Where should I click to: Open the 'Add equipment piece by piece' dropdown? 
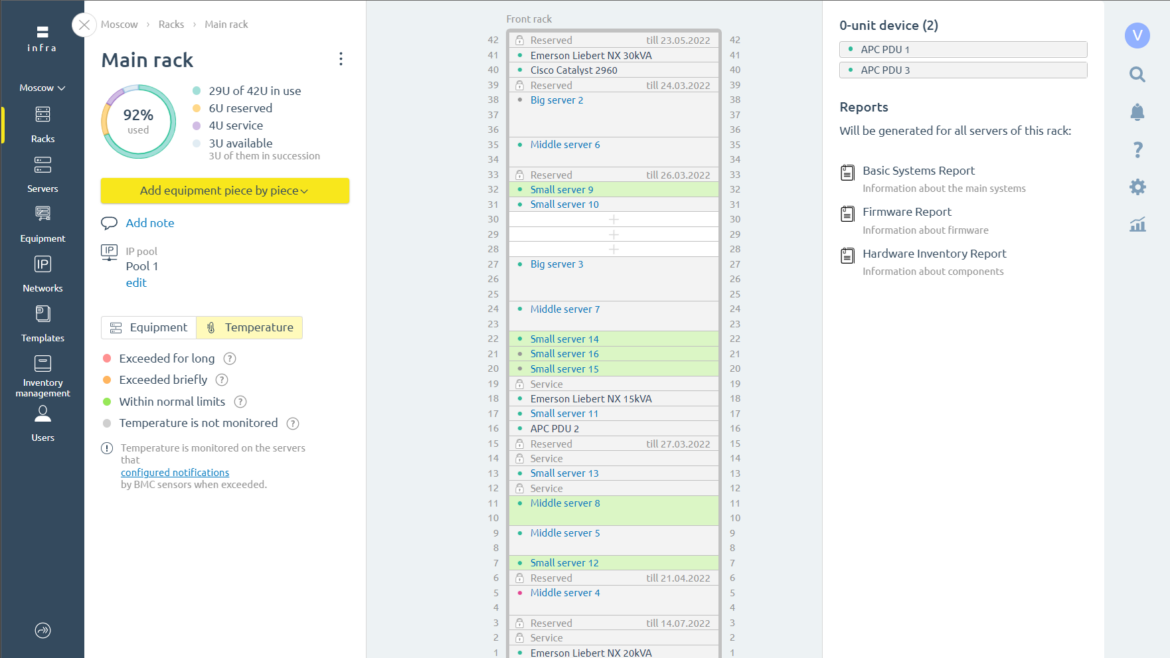pyautogui.click(x=224, y=190)
